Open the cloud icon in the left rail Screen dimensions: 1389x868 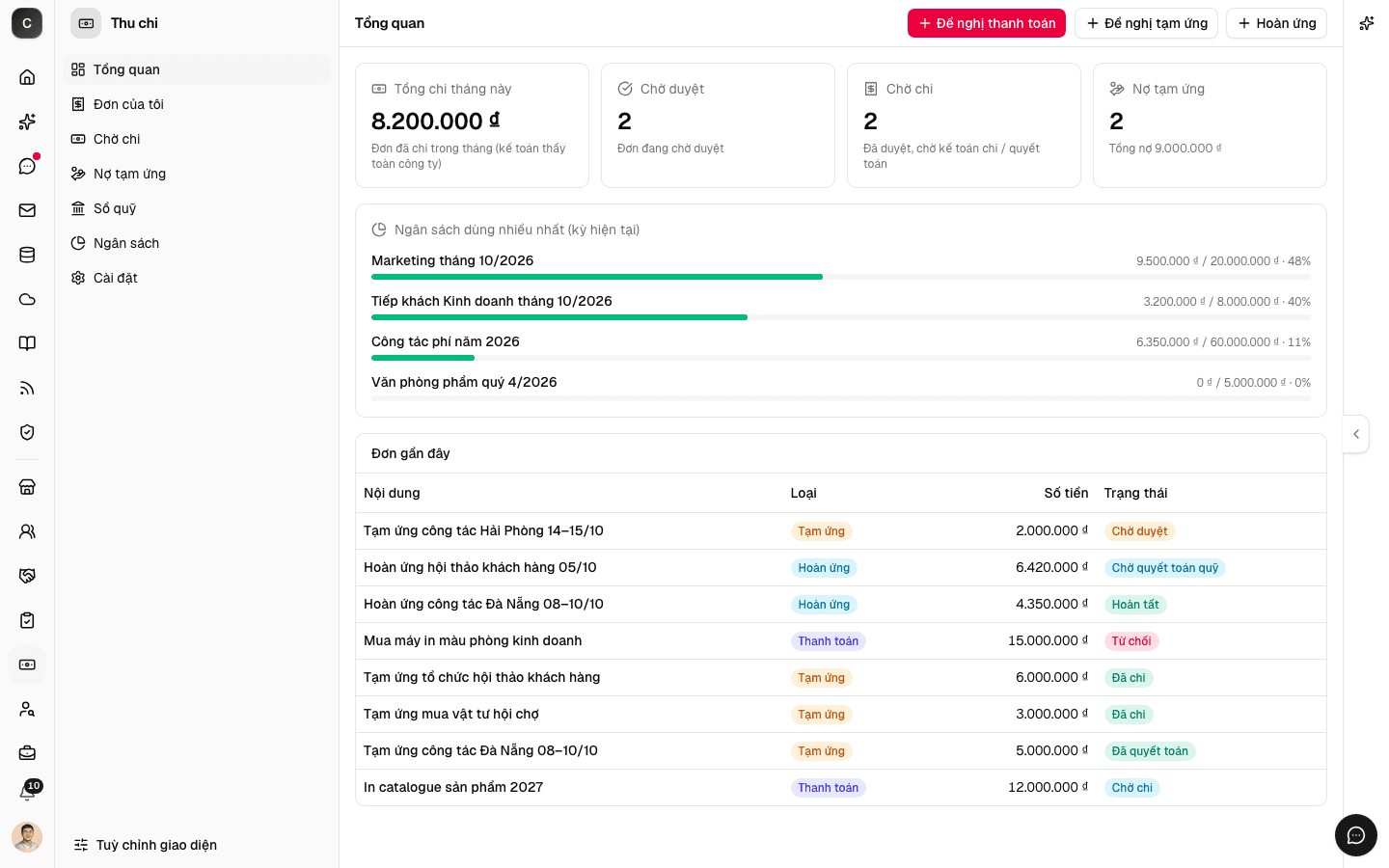[x=27, y=299]
